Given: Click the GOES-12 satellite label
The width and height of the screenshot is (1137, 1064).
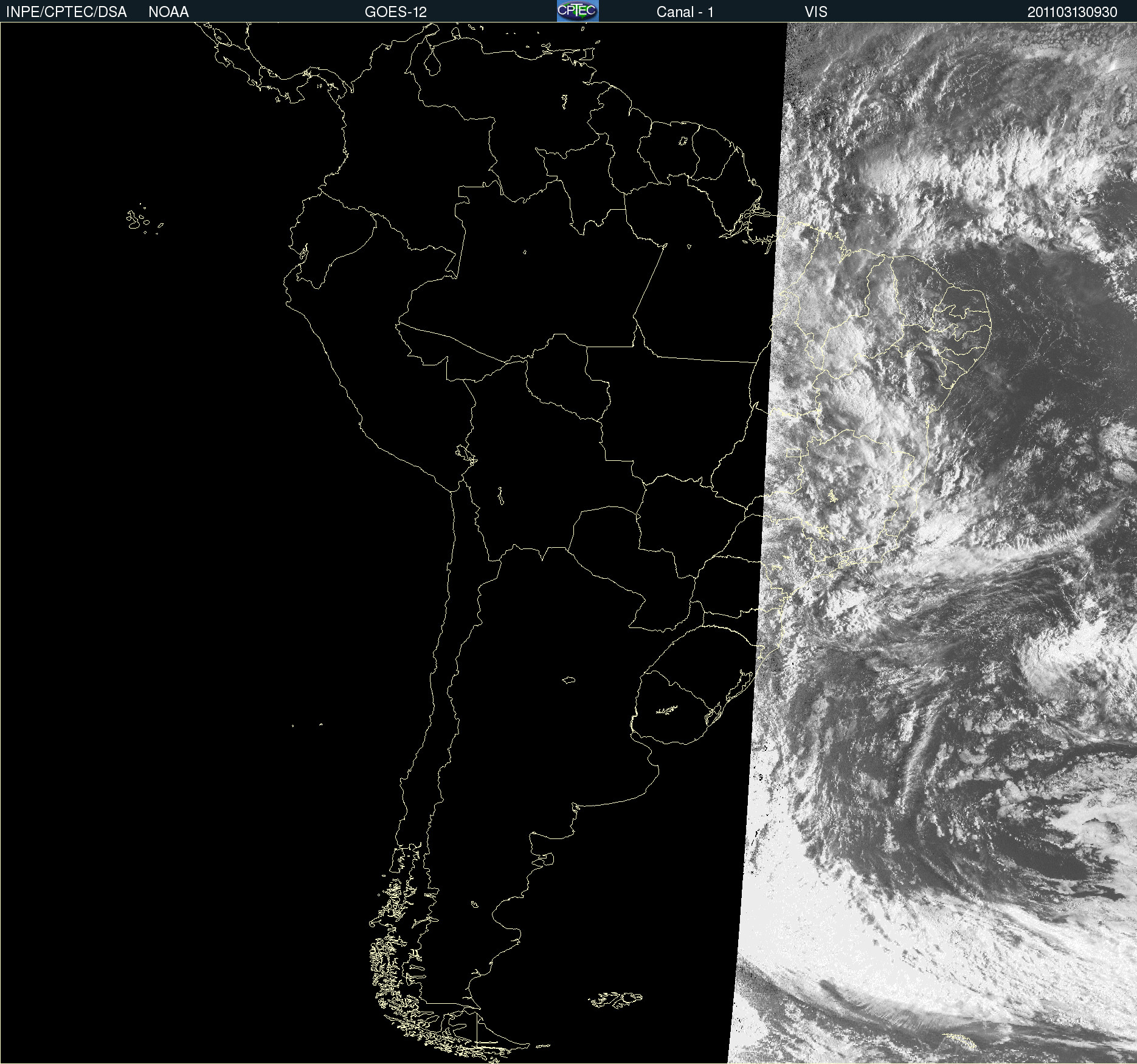Looking at the screenshot, I should [x=396, y=12].
